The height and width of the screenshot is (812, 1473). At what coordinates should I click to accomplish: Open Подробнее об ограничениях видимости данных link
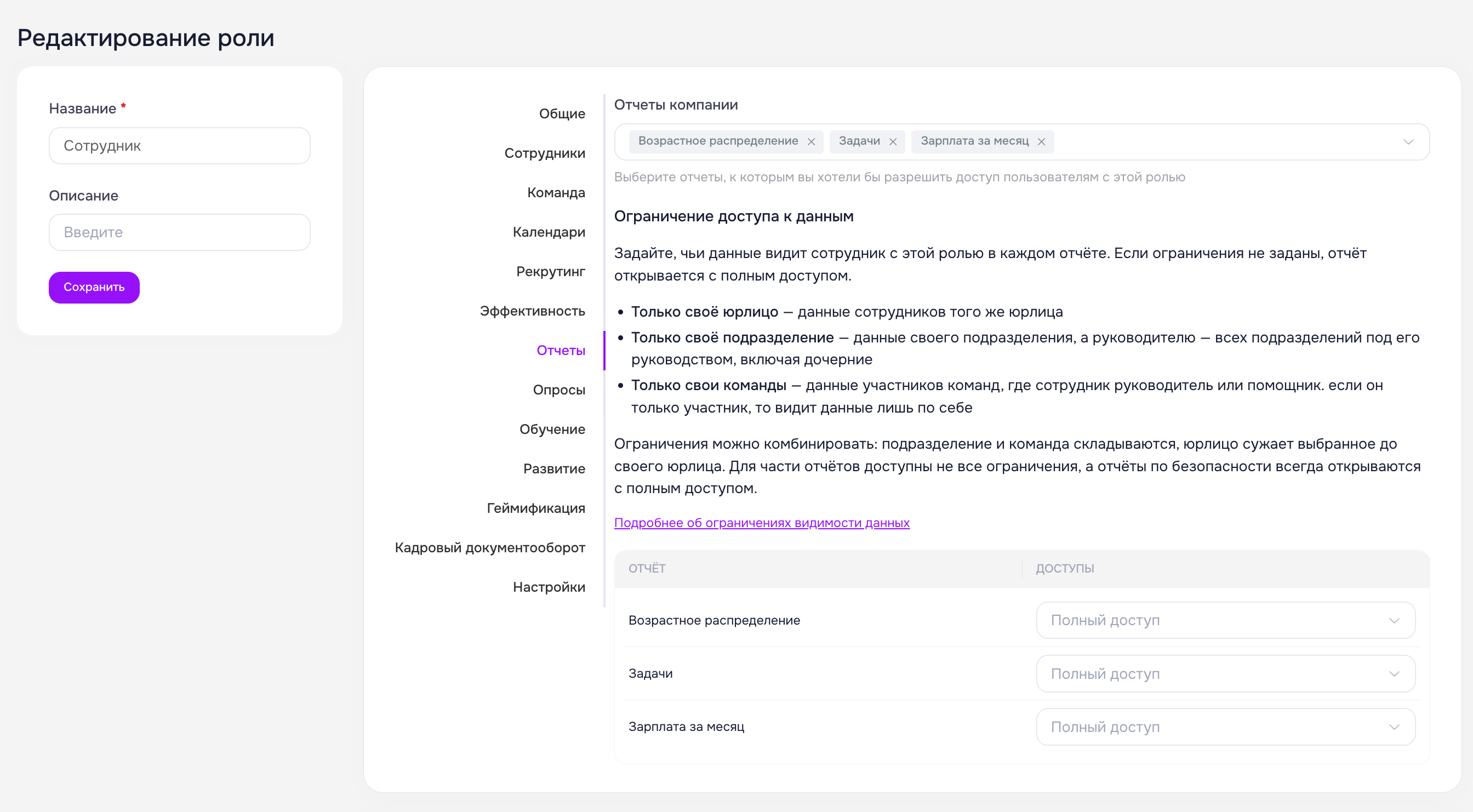762,523
